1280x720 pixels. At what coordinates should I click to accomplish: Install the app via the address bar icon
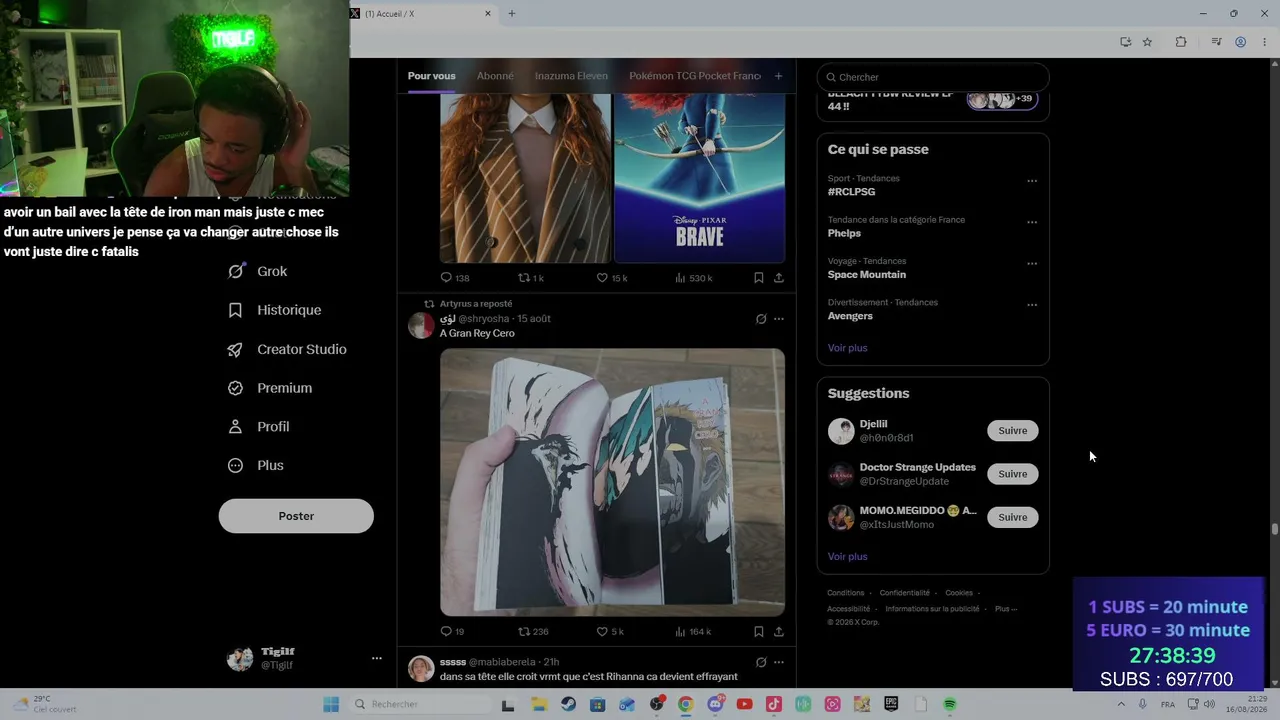pyautogui.click(x=1125, y=42)
